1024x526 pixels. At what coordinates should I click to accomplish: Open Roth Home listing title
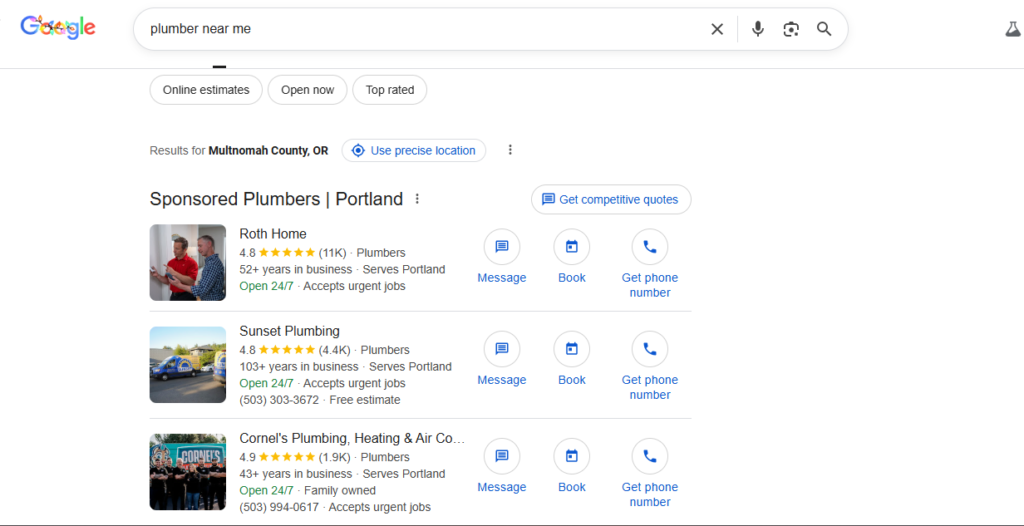[x=273, y=234]
